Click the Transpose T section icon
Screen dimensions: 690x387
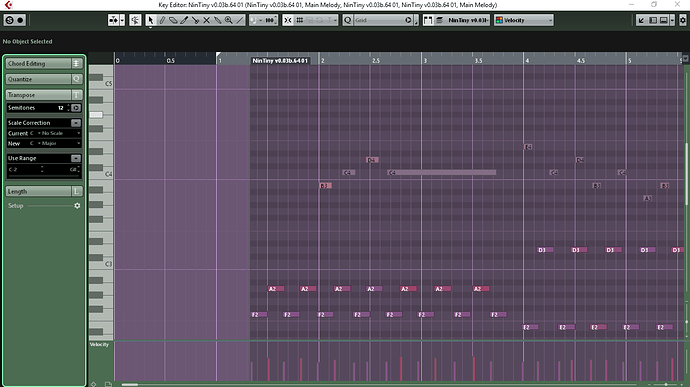[x=77, y=95]
